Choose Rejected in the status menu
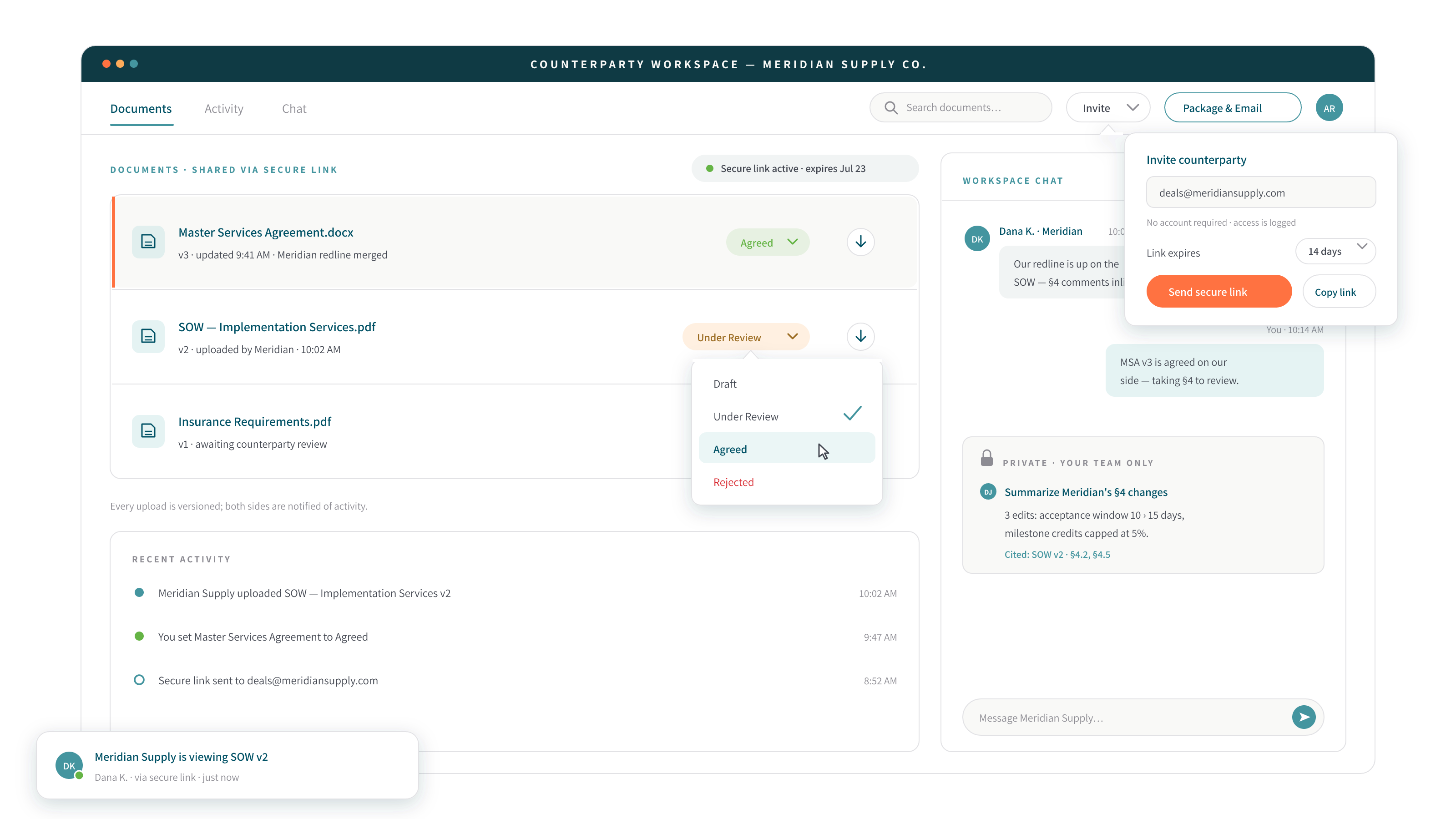The height and width of the screenshot is (819, 1456). [787, 481]
